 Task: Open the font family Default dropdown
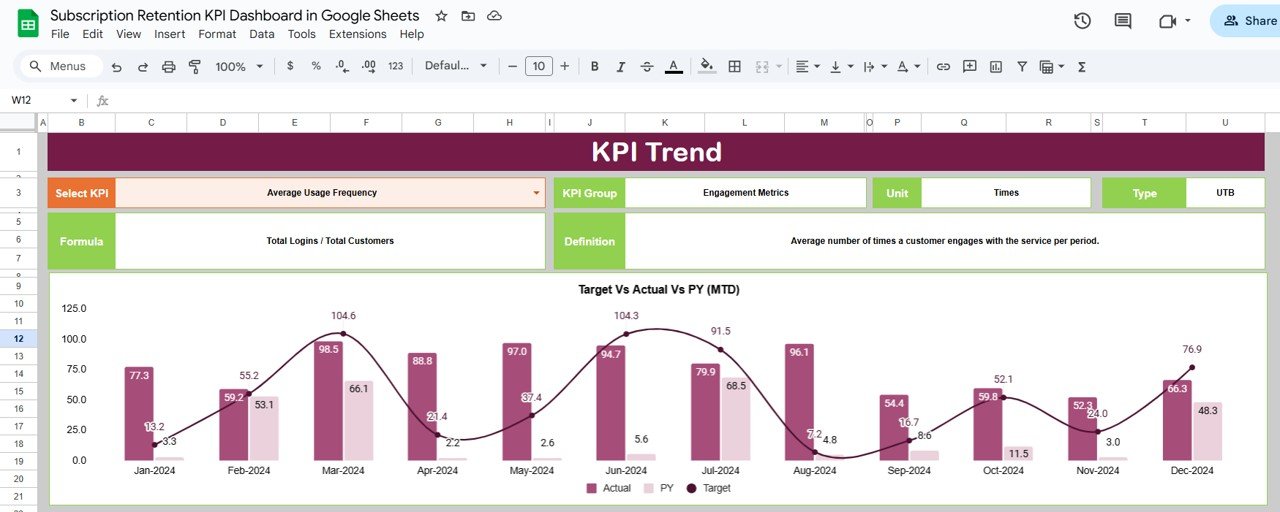click(x=456, y=66)
